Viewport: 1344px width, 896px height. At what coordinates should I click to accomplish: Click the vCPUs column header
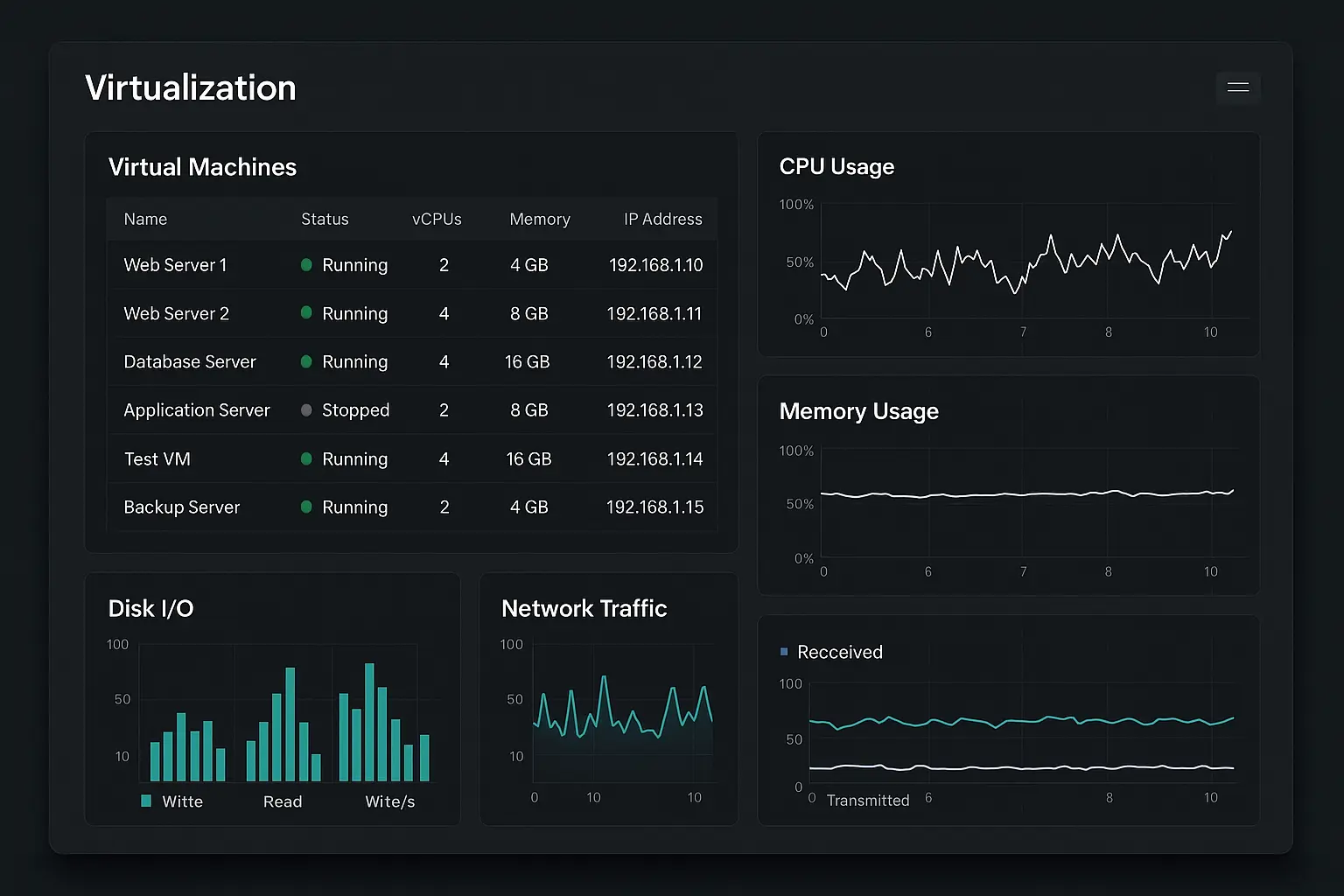tap(437, 219)
